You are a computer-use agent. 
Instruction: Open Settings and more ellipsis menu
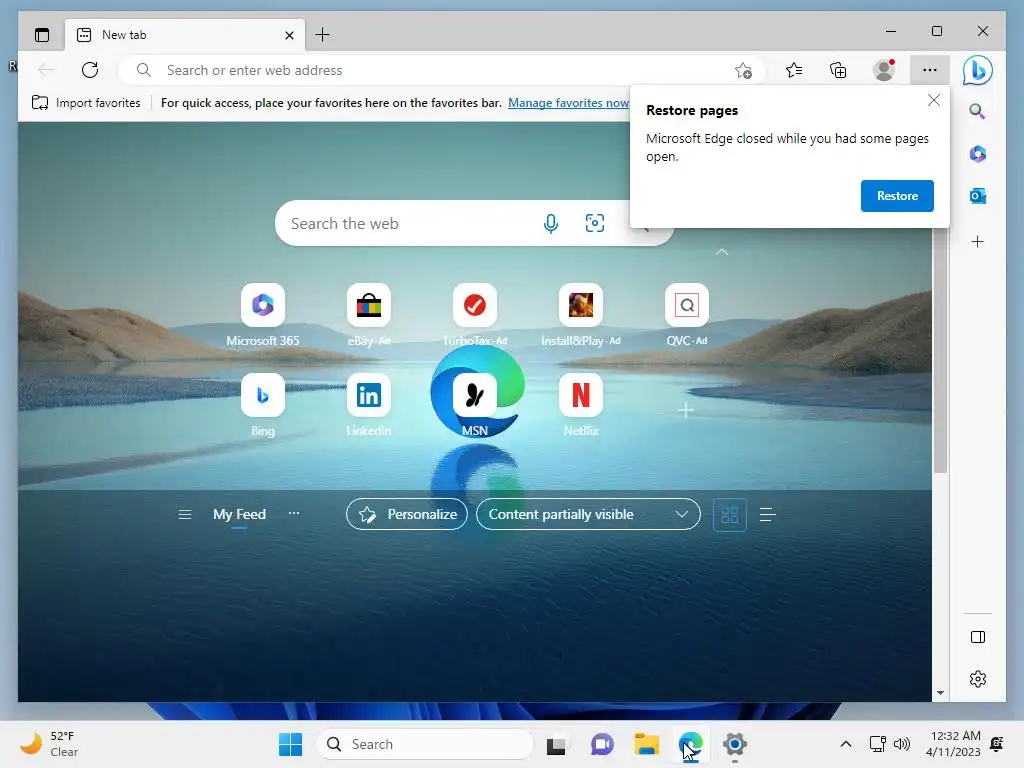(x=929, y=70)
